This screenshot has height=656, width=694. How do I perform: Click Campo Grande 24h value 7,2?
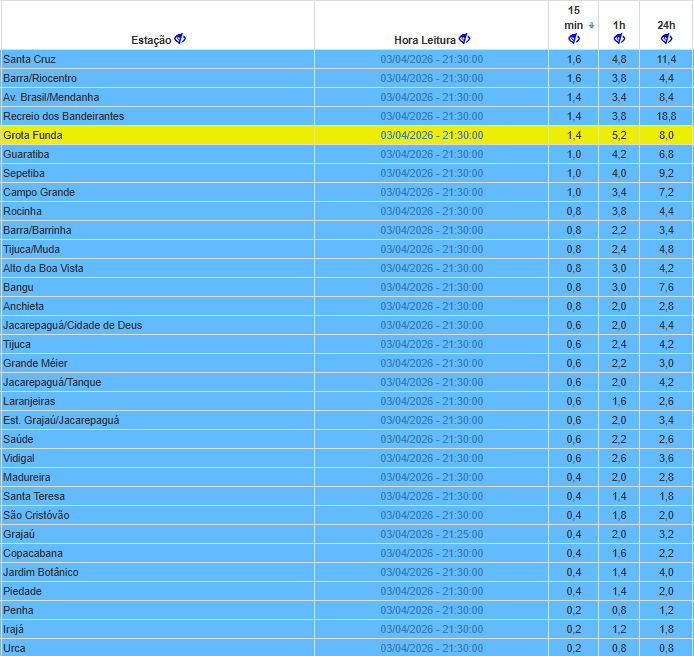(666, 193)
